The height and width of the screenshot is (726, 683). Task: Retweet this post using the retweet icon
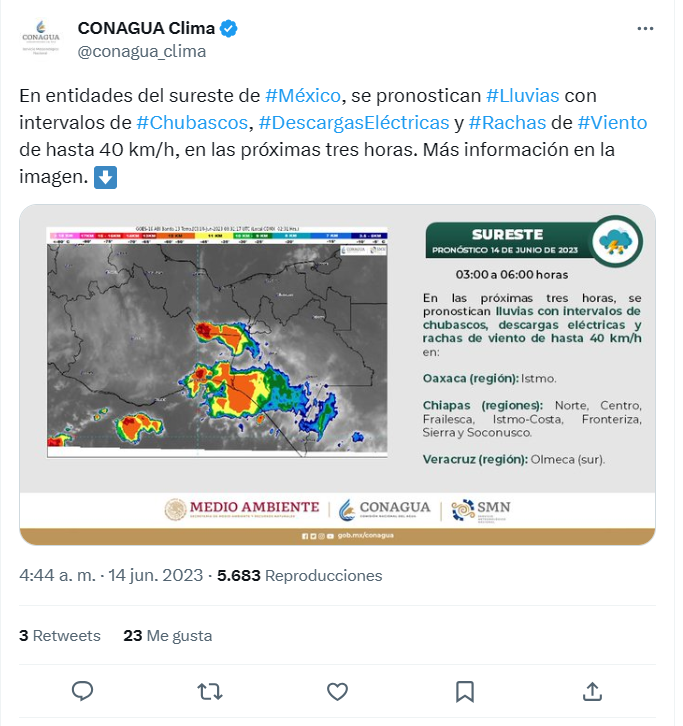[210, 691]
